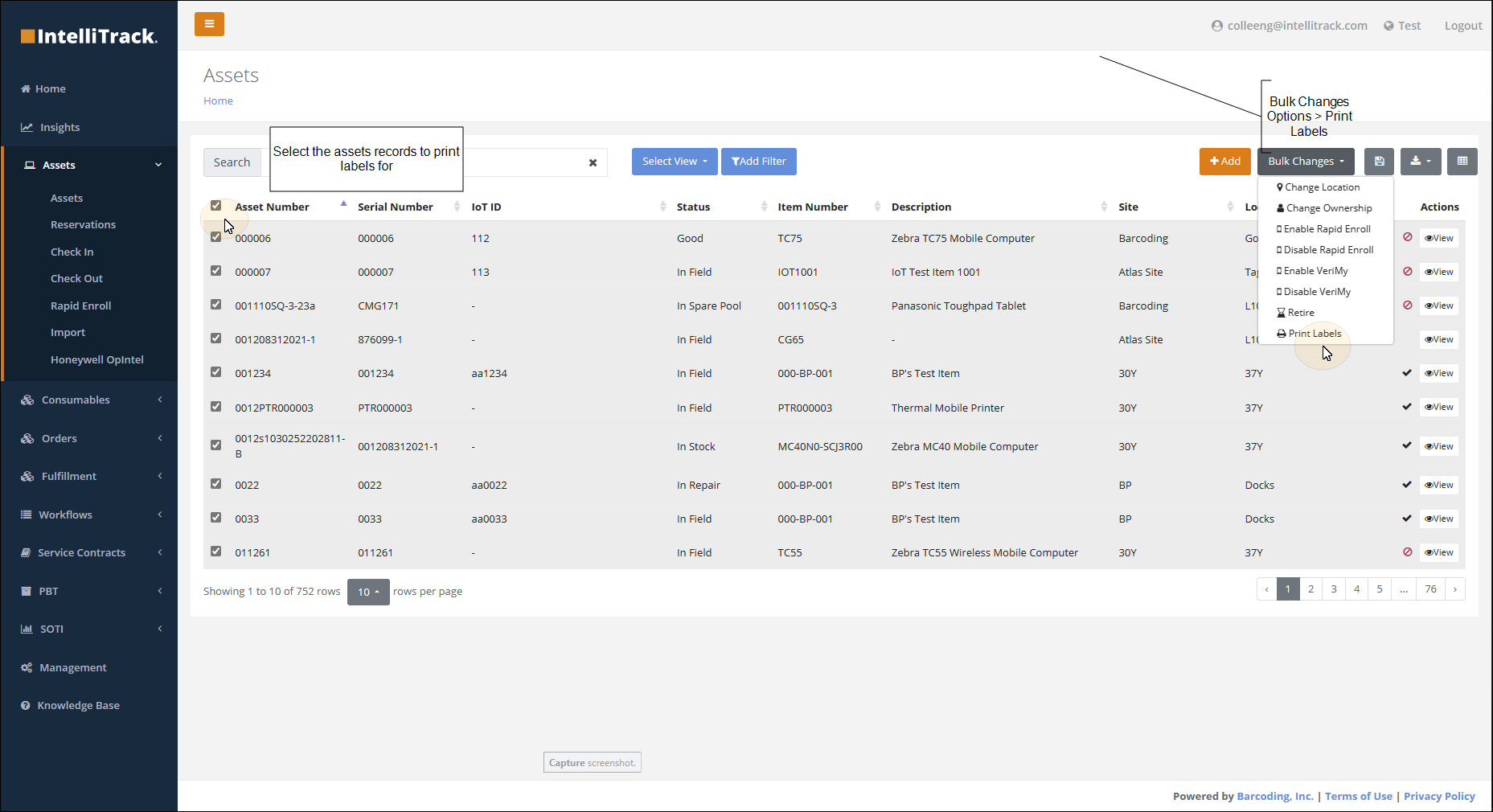Click the Test globe icon in header

pyautogui.click(x=1388, y=26)
